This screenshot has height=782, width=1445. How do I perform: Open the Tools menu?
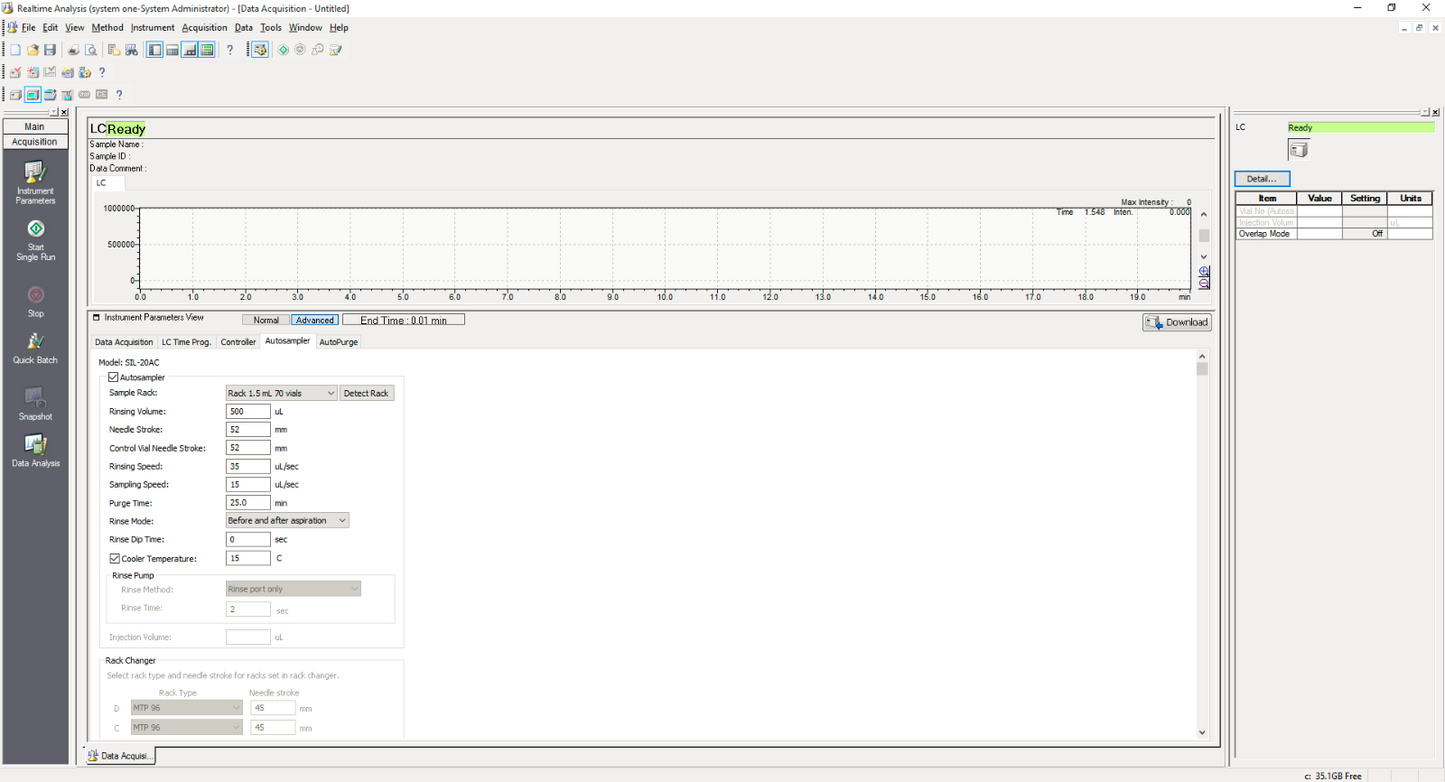[271, 28]
